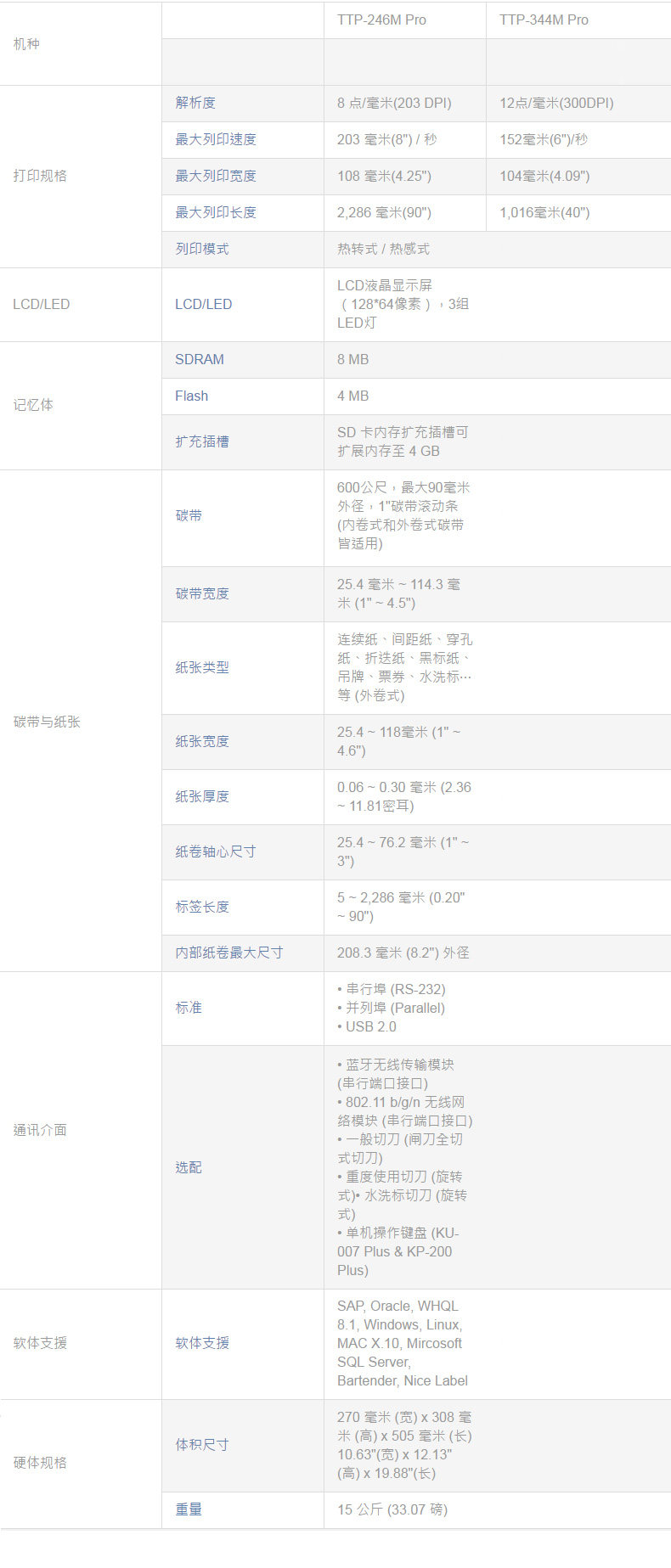The height and width of the screenshot is (1568, 671).
Task: Select the 纸张类型 label
Action: point(202,667)
